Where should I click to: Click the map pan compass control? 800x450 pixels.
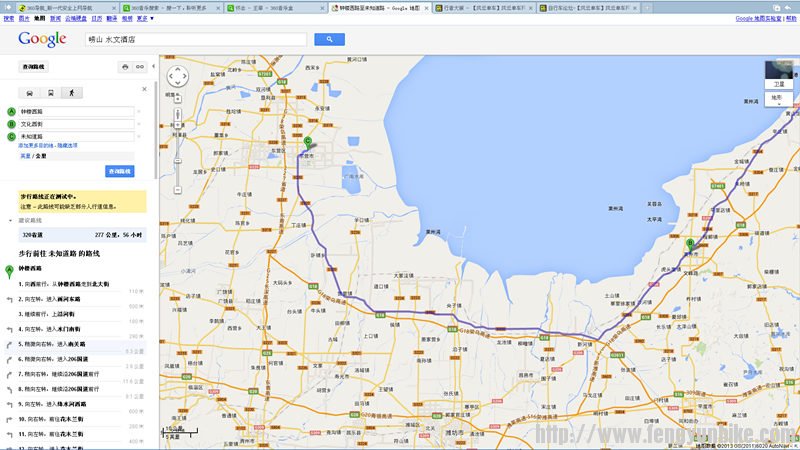[177, 76]
